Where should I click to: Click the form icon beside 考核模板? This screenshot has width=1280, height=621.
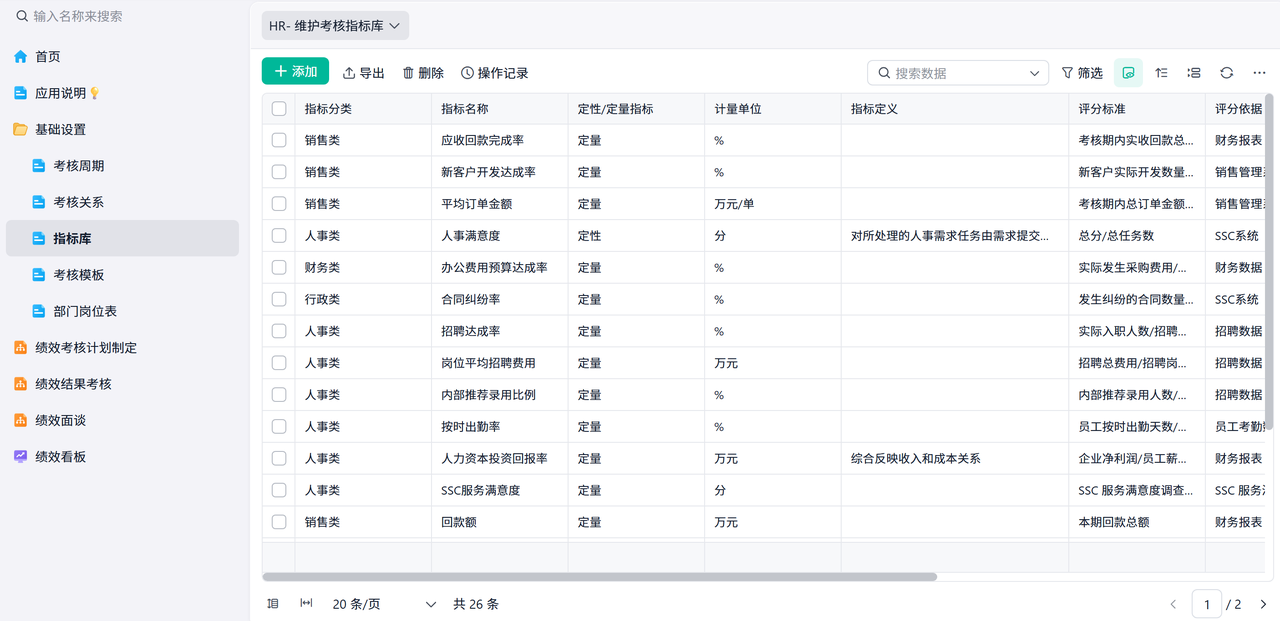point(39,275)
